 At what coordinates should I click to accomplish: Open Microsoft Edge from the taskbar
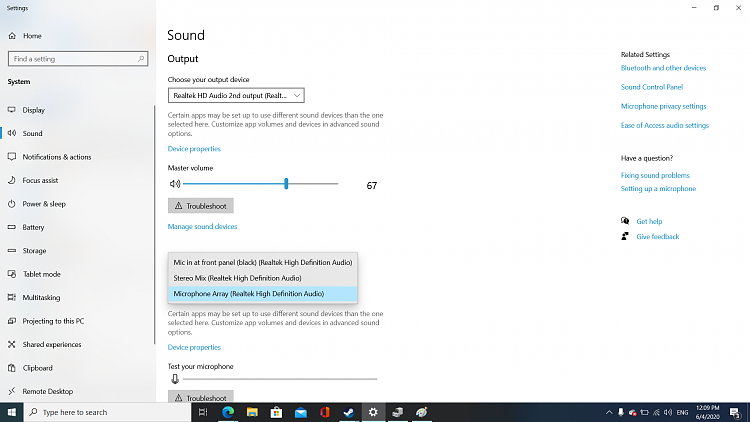[228, 412]
